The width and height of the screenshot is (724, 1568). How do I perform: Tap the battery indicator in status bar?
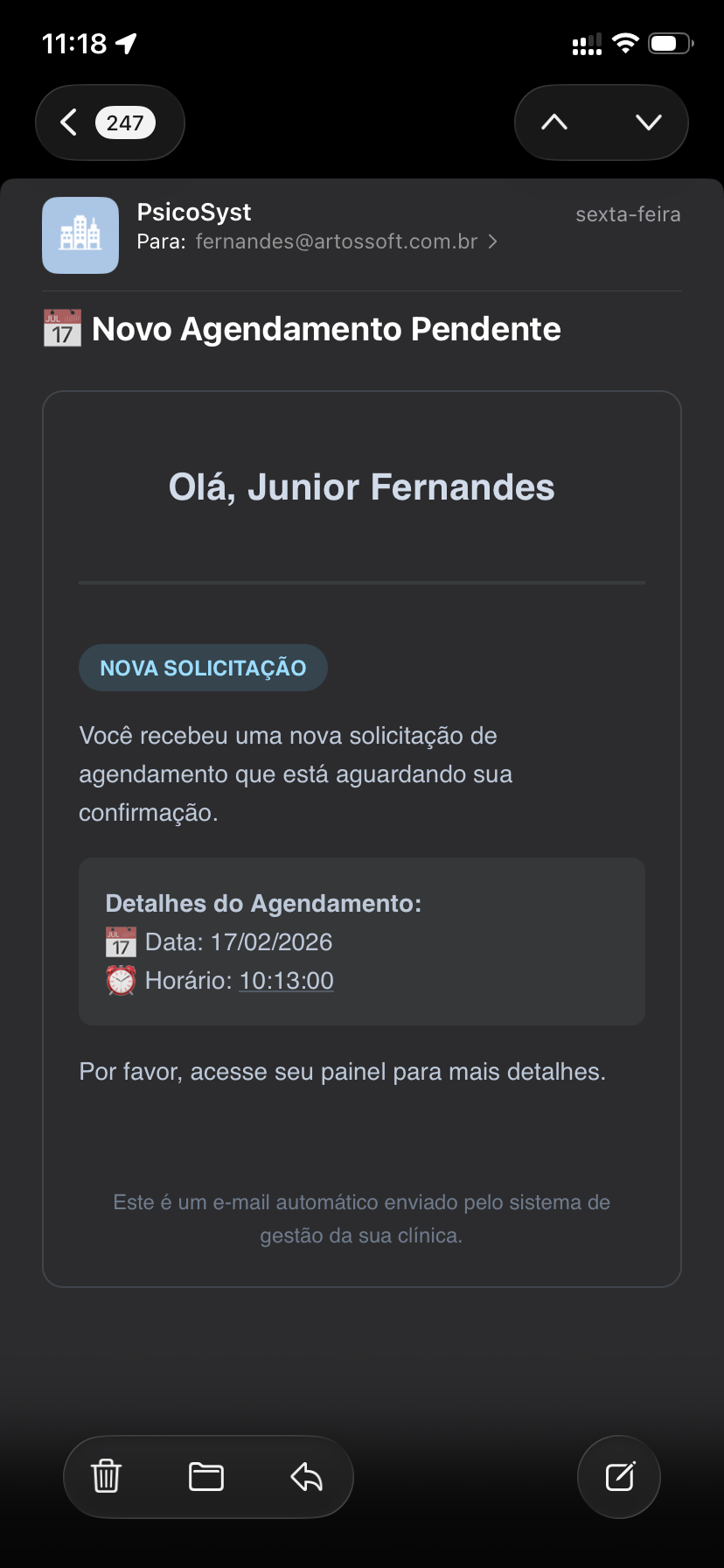[x=670, y=44]
